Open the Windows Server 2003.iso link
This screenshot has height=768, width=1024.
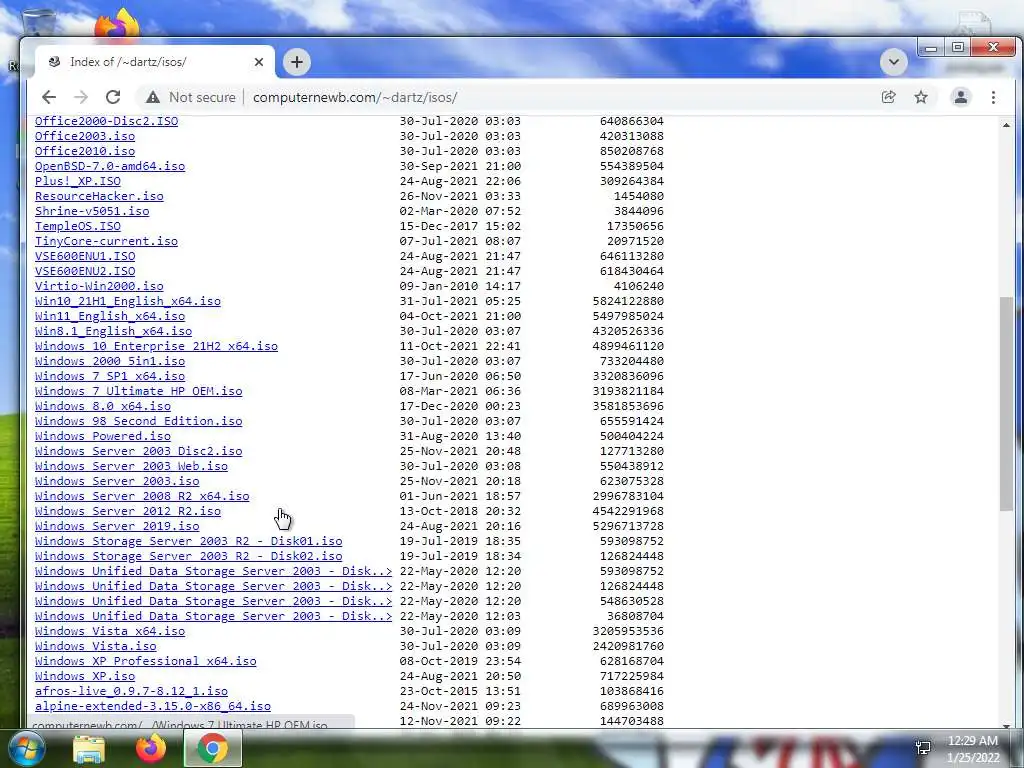tap(117, 481)
